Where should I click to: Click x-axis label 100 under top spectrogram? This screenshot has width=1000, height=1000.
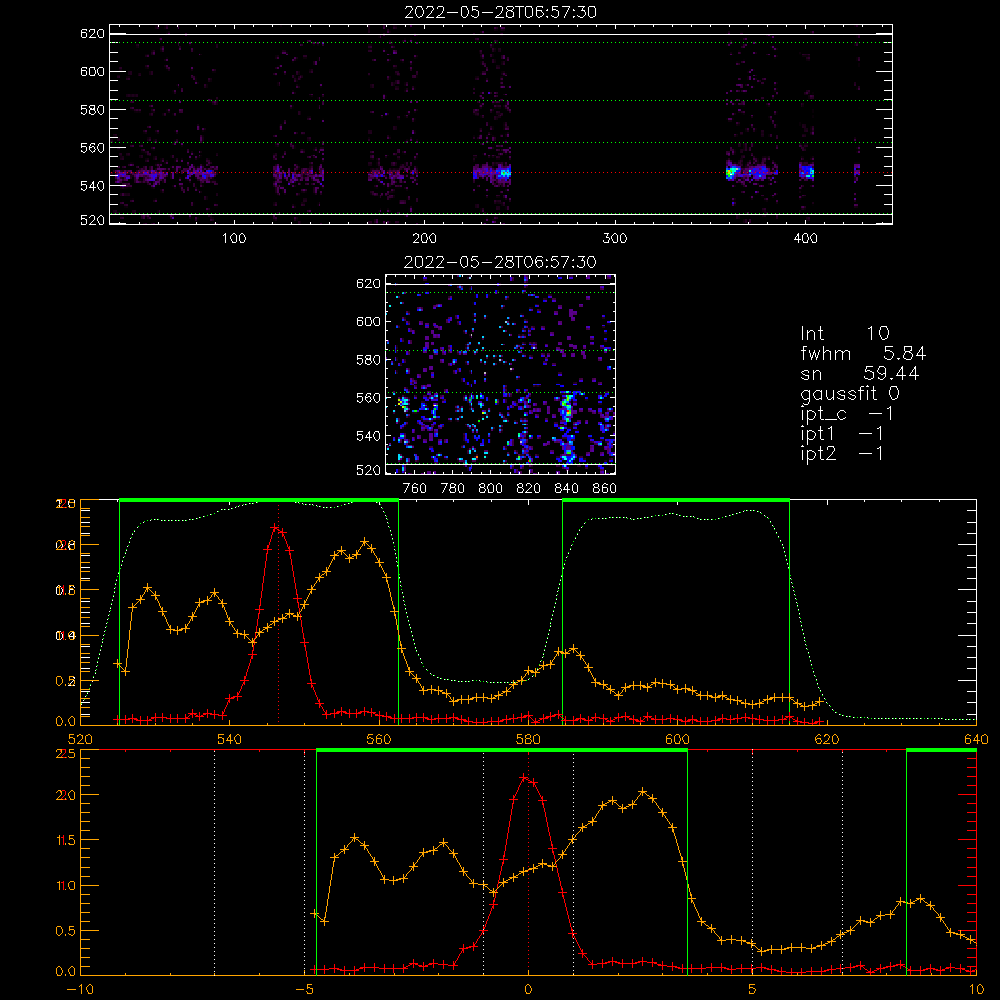[x=234, y=239]
